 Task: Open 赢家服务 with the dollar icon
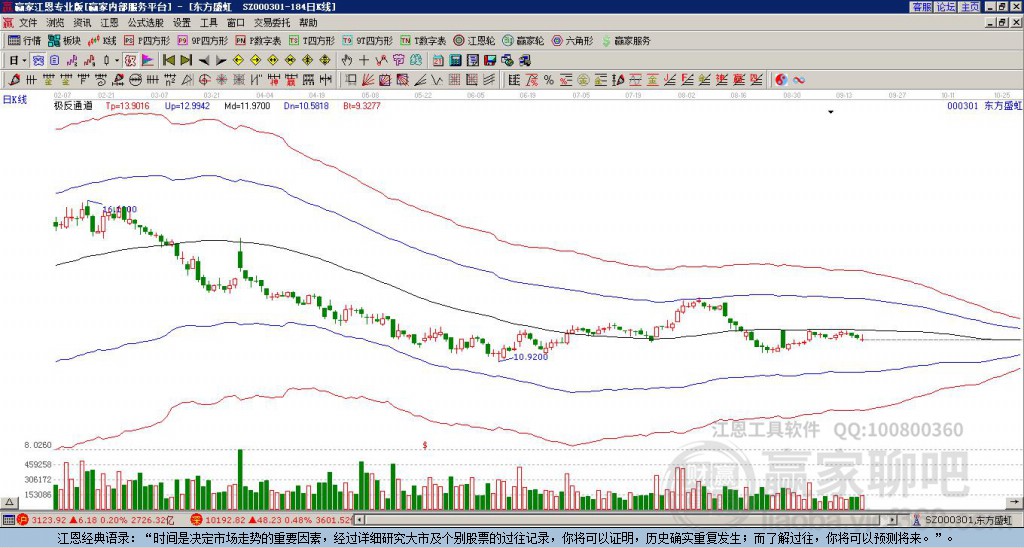626,40
